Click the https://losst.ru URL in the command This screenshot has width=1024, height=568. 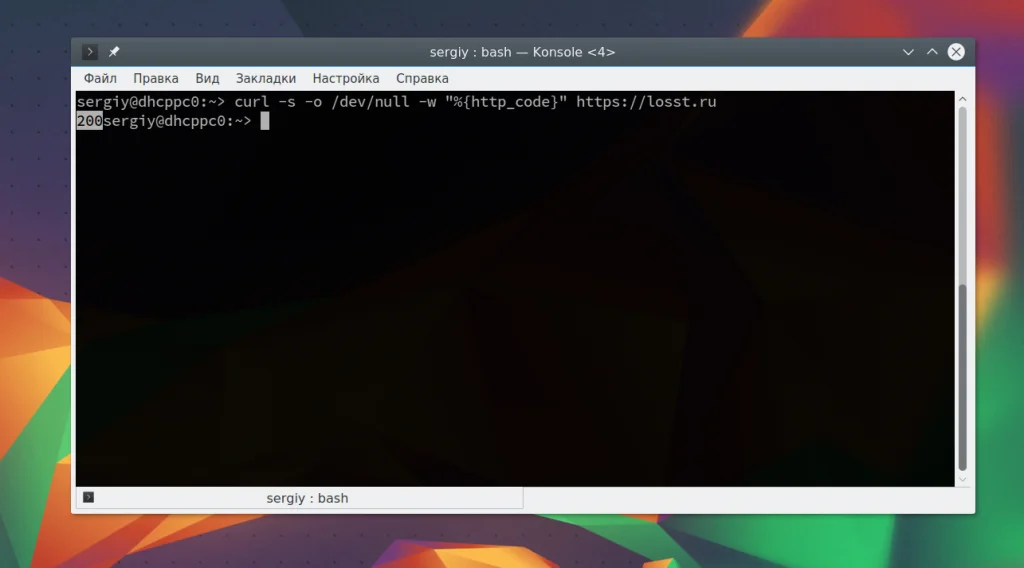click(646, 102)
